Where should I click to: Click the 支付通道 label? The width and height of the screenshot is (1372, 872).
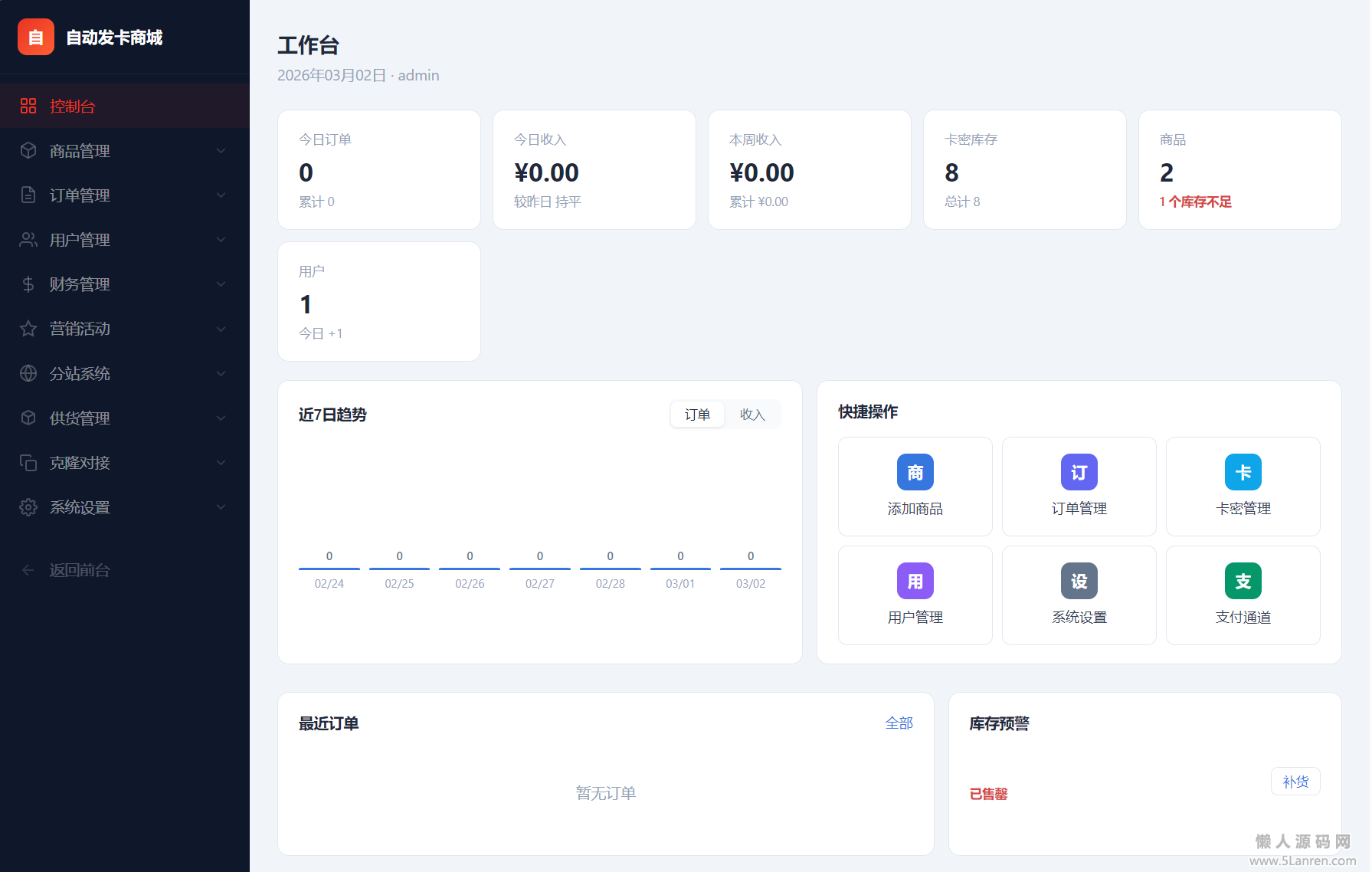[x=1243, y=618]
